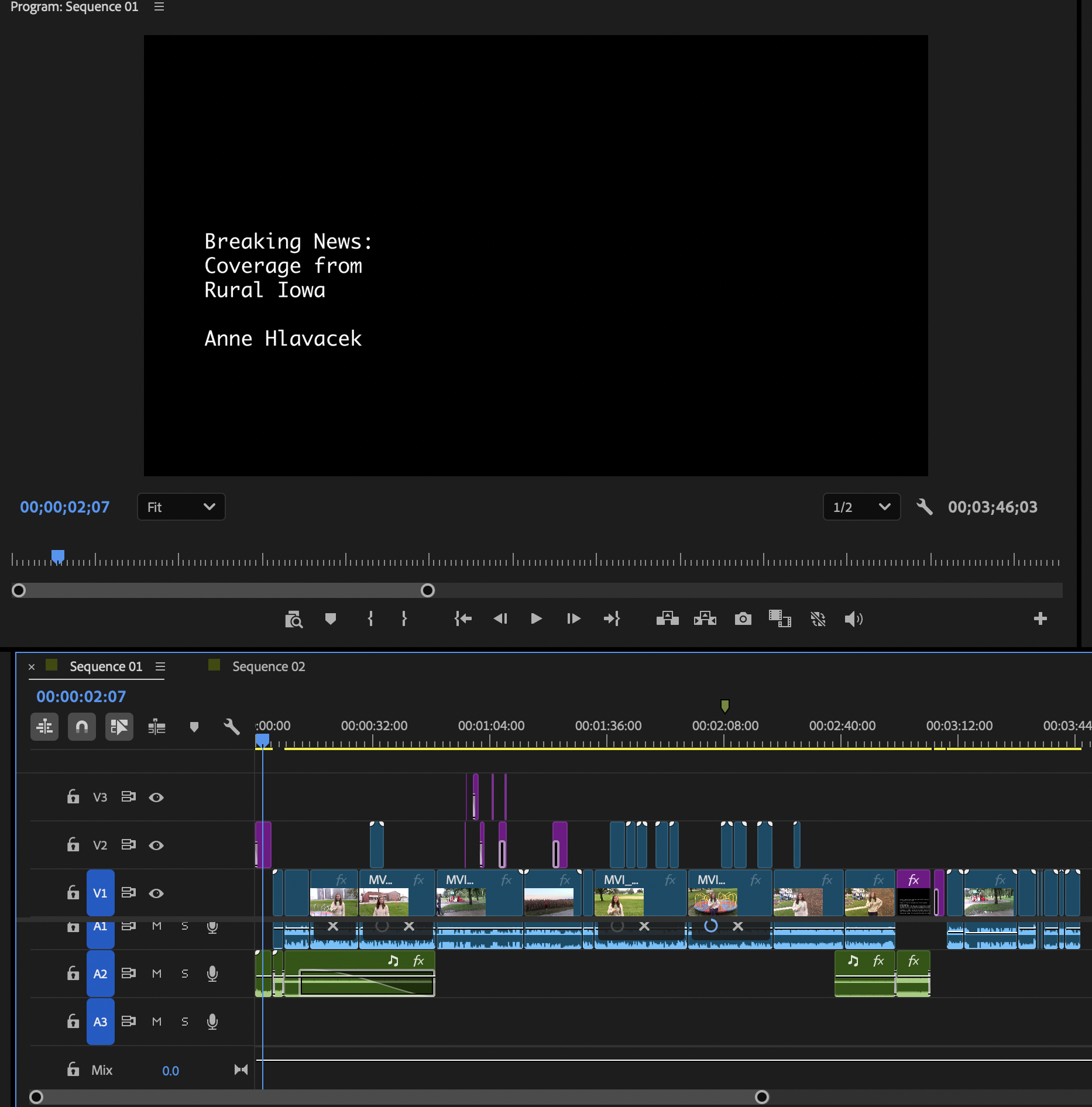The width and height of the screenshot is (1092, 1107).
Task: Toggle V3 track output eye
Action: pos(156,797)
